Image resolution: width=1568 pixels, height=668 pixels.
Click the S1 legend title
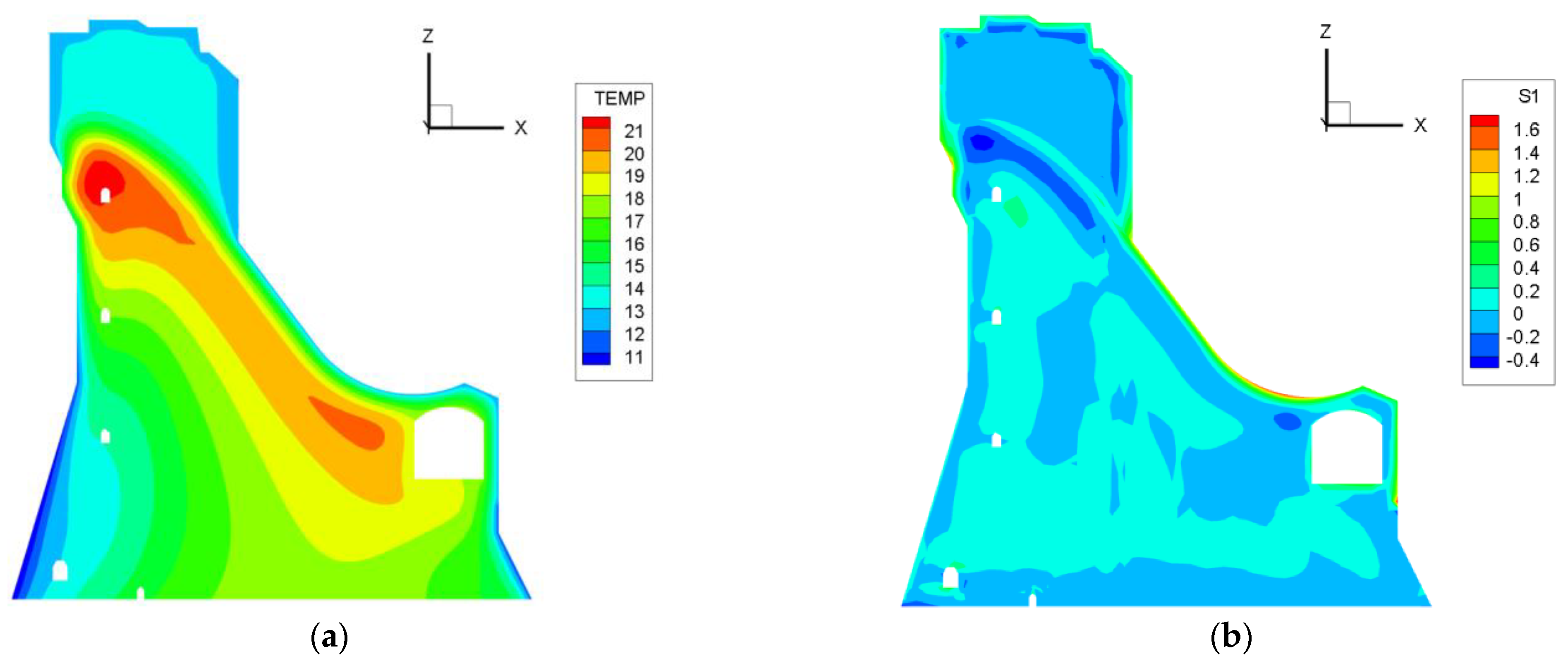(x=1528, y=96)
